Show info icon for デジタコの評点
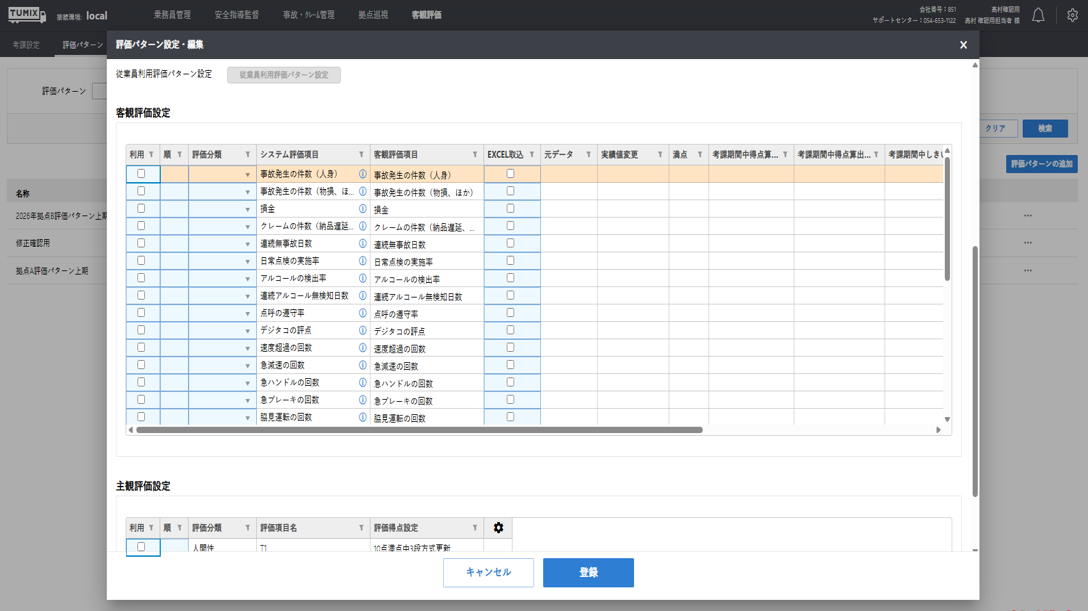Screen dimensions: 1088x611 [x=362, y=330]
